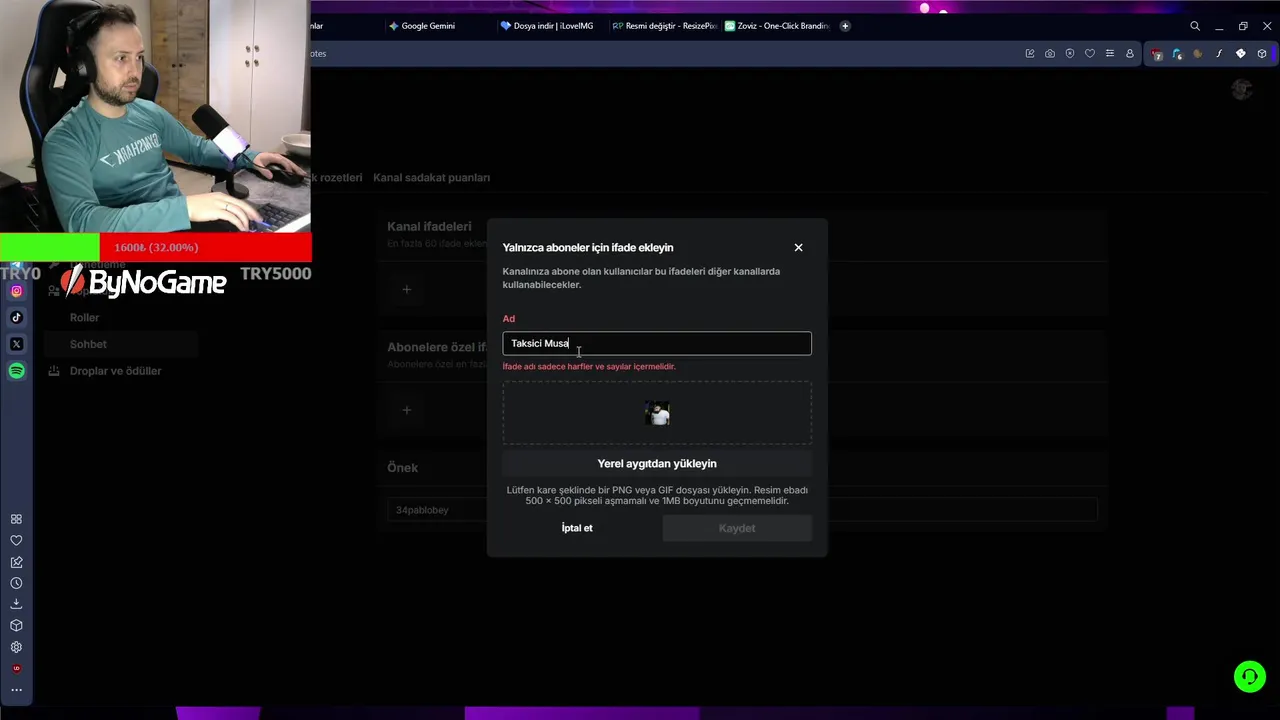Add subscriber emote with plus under Abonelere özel
1280x720 pixels.
[x=406, y=410]
